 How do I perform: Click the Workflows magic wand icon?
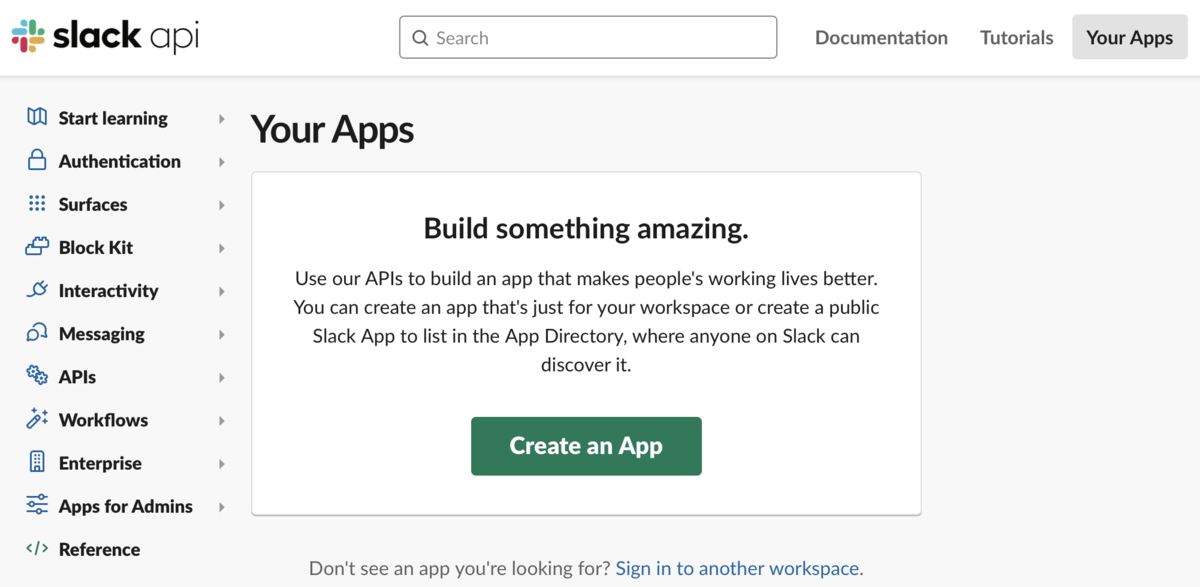point(37,418)
